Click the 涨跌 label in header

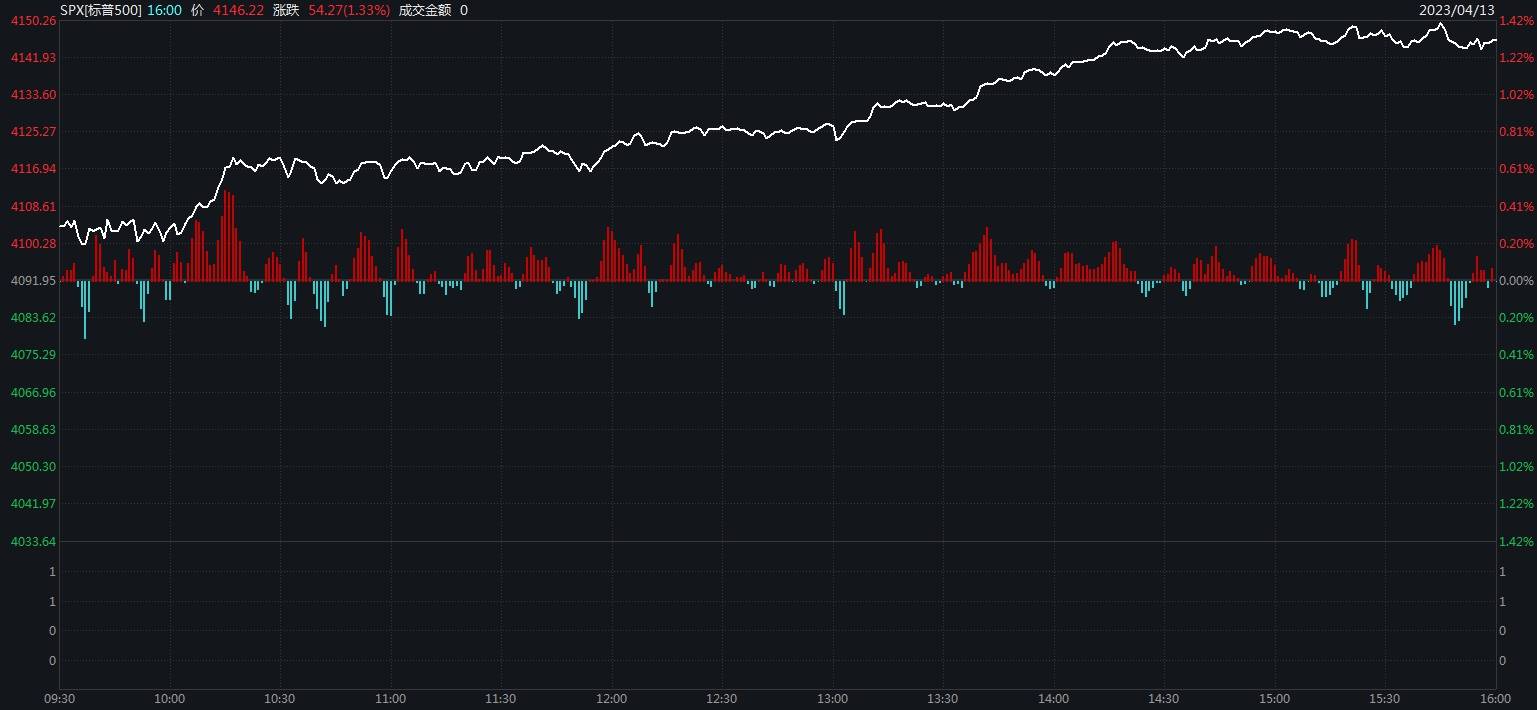(286, 10)
